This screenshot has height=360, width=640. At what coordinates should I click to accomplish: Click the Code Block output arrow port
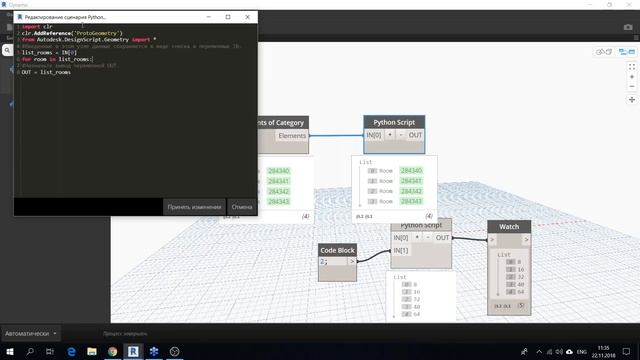coord(352,261)
